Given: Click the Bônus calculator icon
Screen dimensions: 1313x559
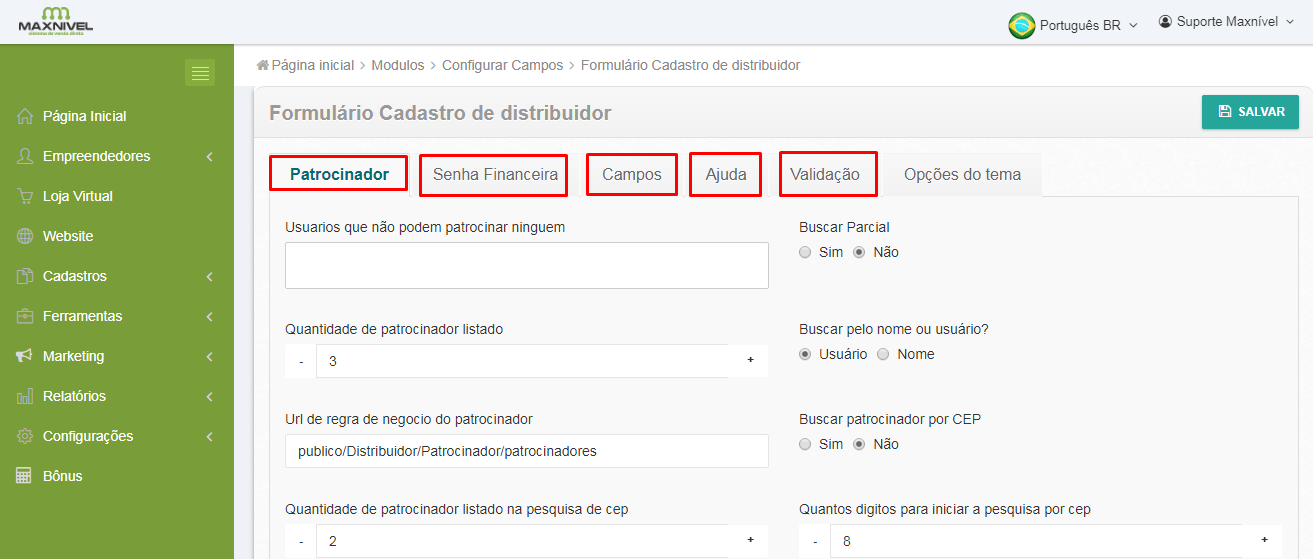Looking at the screenshot, I should (26, 476).
